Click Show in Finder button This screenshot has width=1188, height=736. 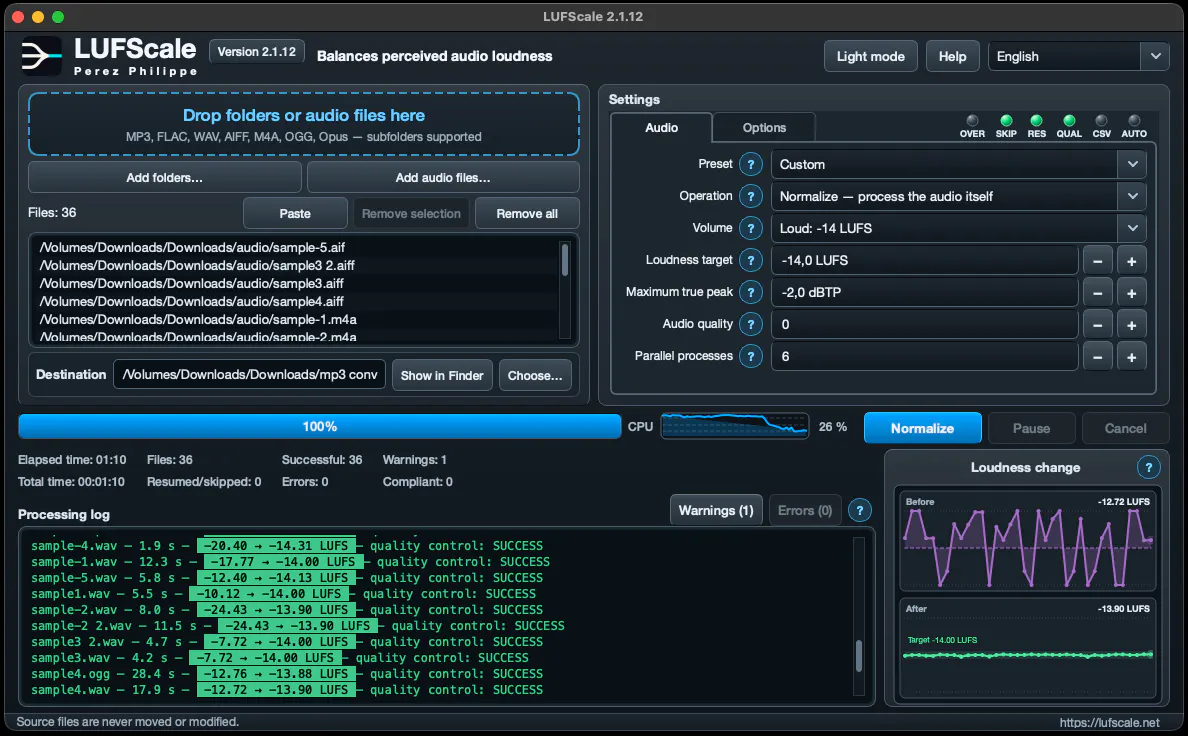pyautogui.click(x=442, y=375)
